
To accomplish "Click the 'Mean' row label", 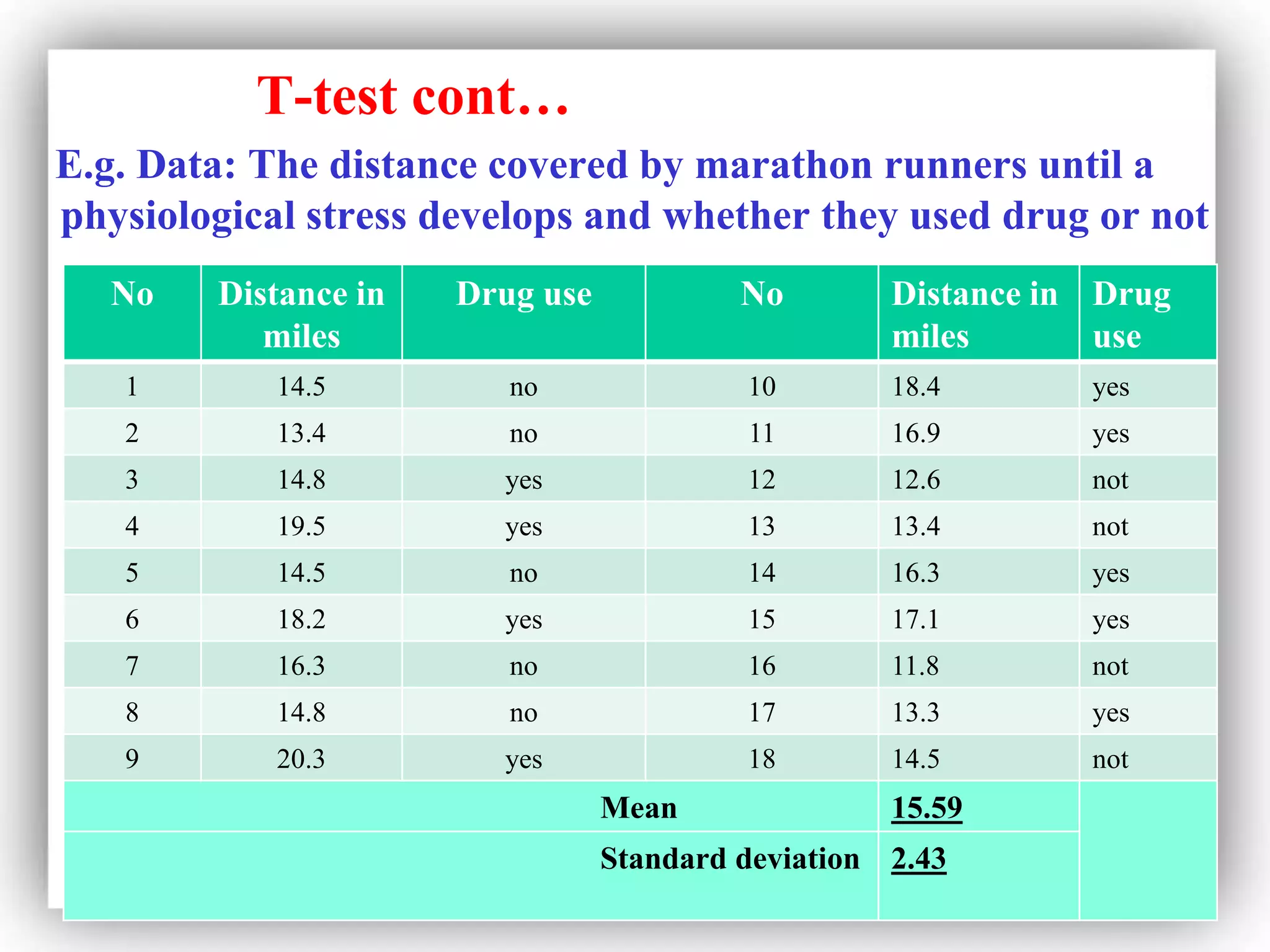I will click(x=639, y=808).
